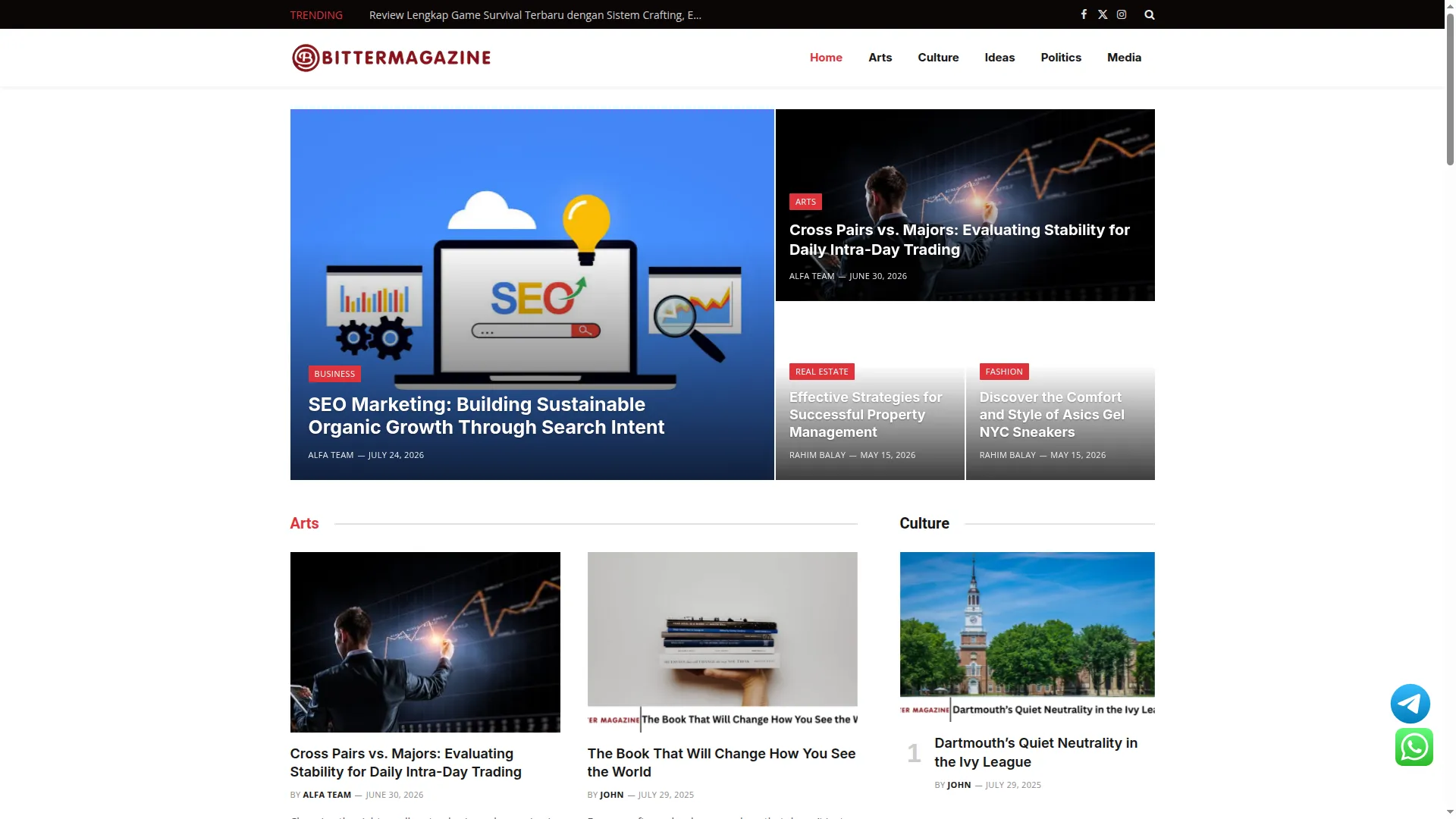Open the Facebook icon in top bar
The height and width of the screenshot is (819, 1456).
coord(1084,14)
